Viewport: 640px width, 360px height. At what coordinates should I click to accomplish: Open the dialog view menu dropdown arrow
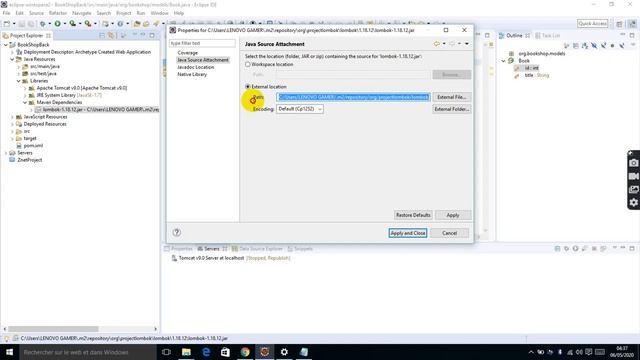point(467,44)
